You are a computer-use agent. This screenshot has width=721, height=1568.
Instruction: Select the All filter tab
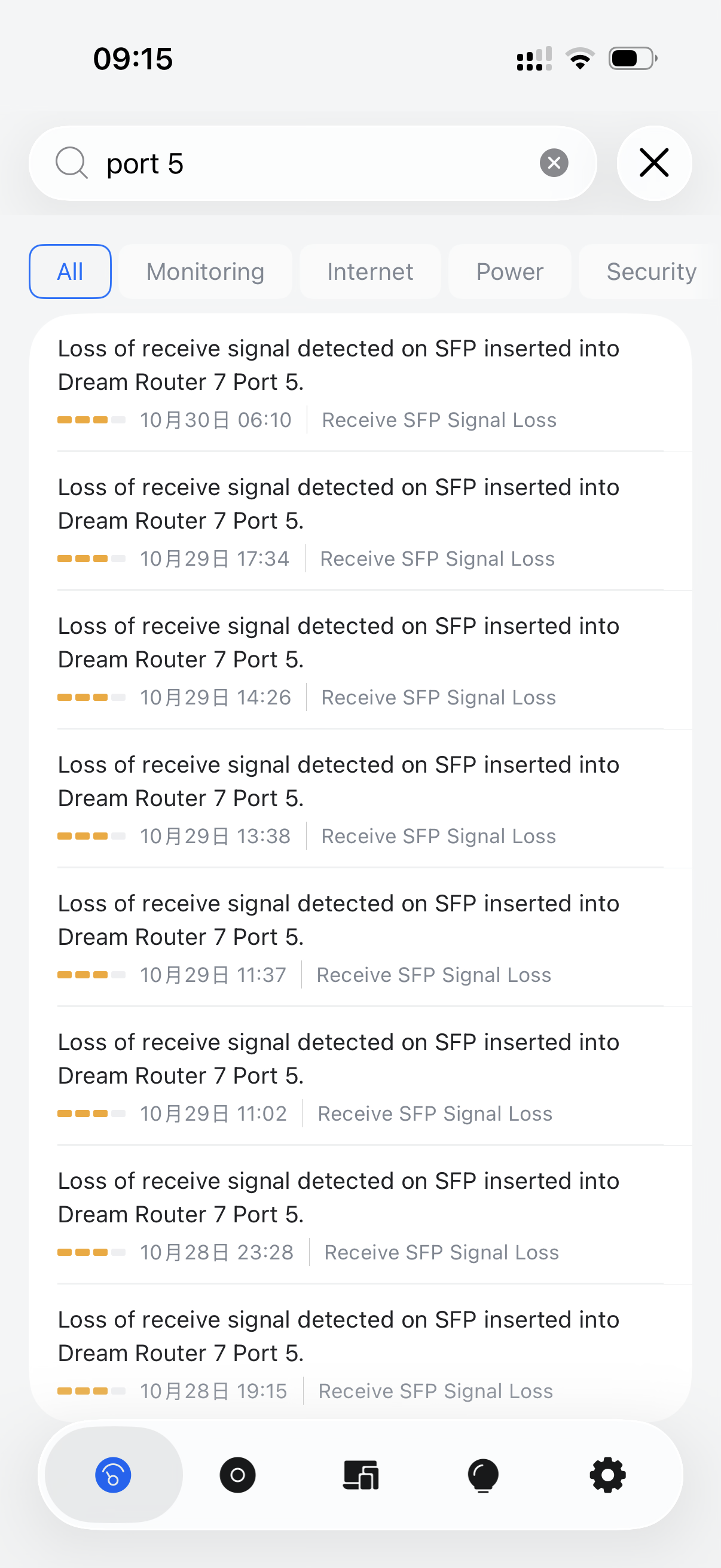click(70, 271)
